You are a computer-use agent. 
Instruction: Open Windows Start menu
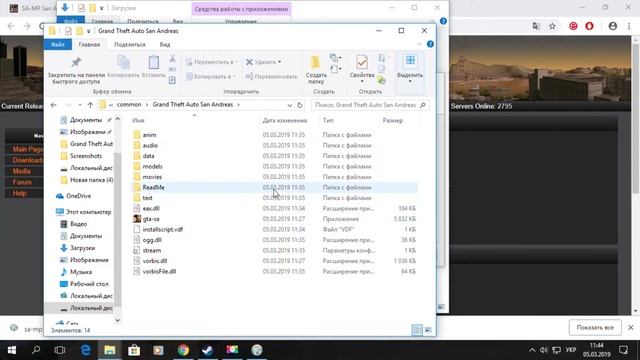tap(12, 350)
